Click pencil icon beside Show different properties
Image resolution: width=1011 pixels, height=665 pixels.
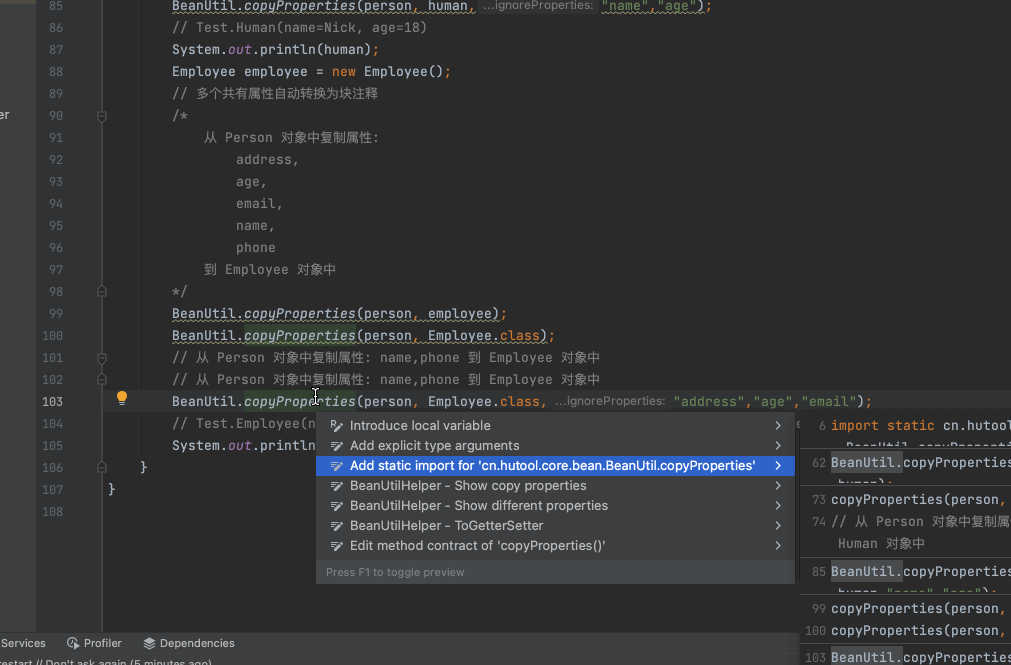337,506
